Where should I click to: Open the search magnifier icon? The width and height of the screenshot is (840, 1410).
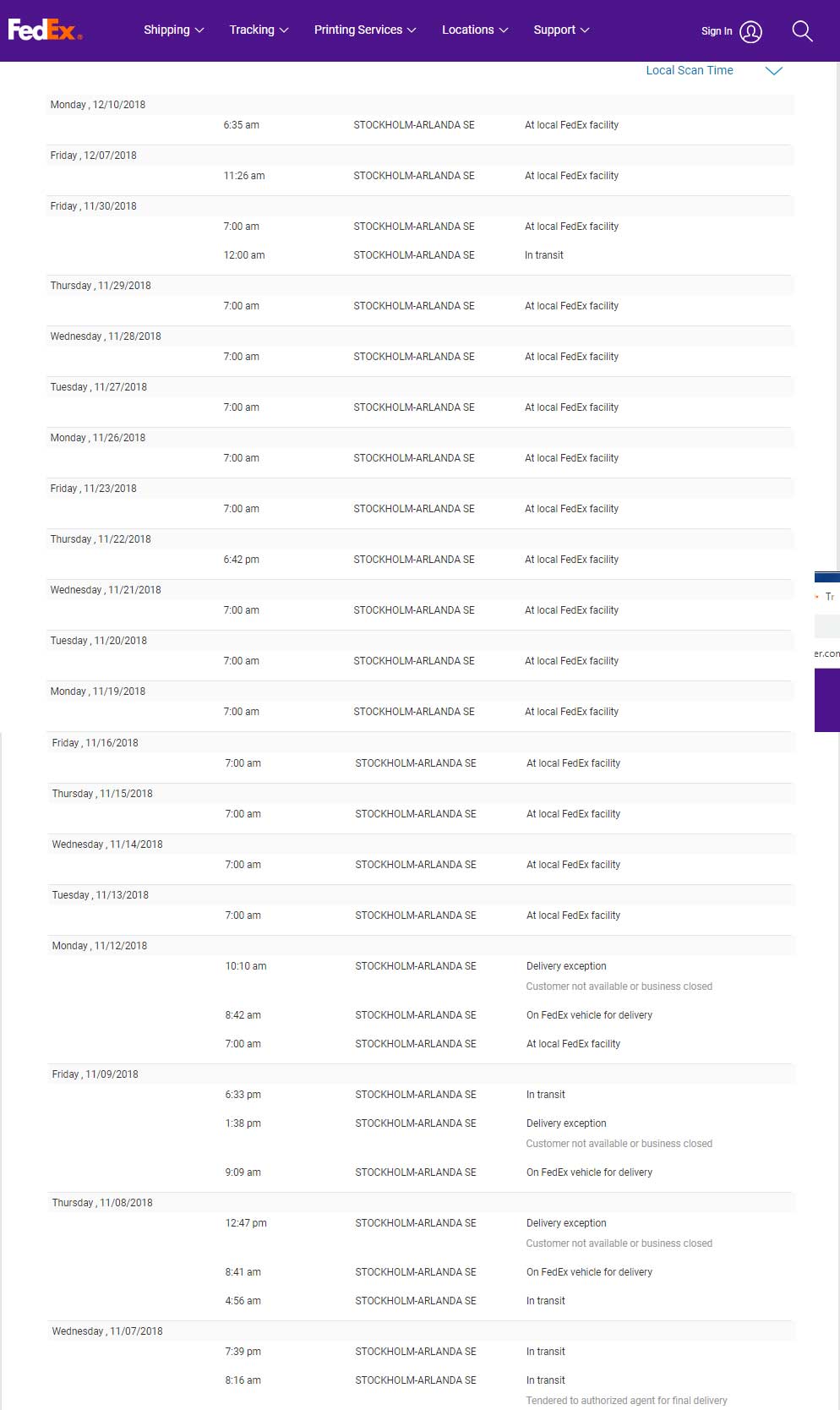802,31
